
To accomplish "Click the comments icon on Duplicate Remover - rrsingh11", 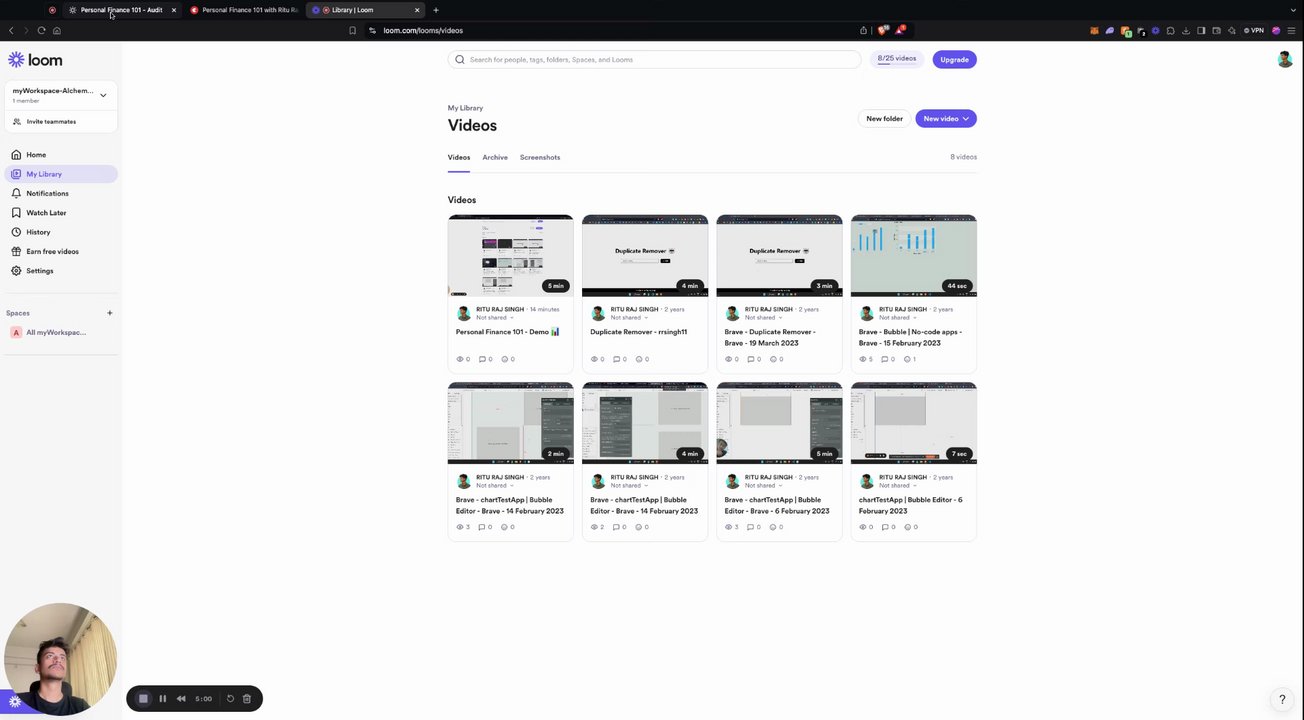I will pos(617,359).
